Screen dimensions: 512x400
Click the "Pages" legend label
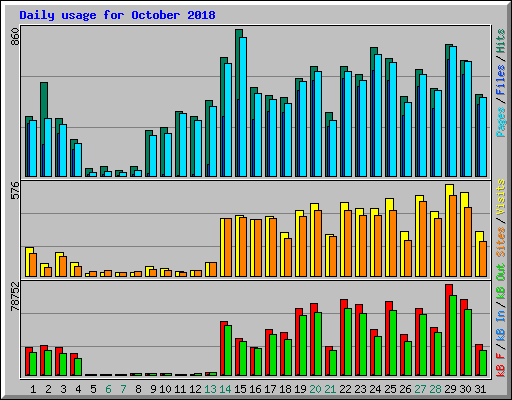pos(501,122)
